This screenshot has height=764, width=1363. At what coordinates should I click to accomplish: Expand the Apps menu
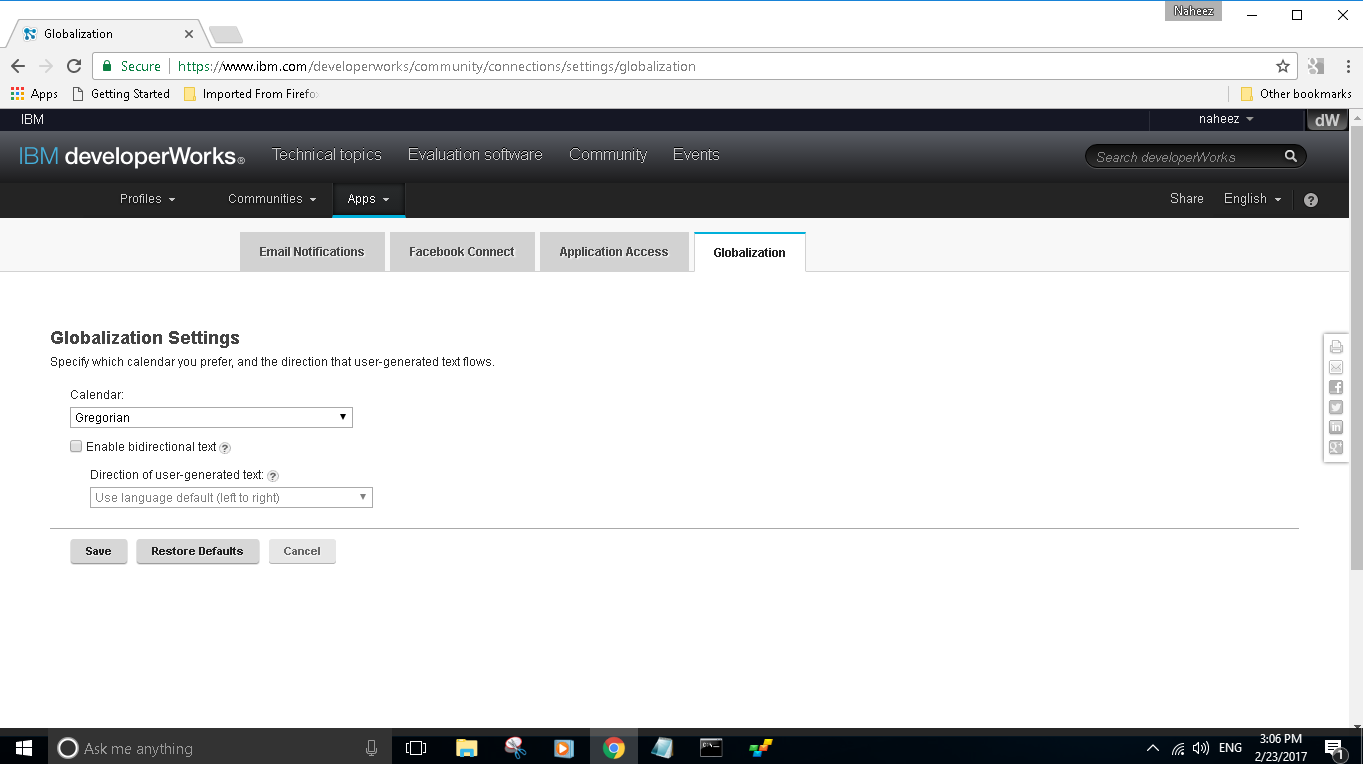pyautogui.click(x=368, y=199)
